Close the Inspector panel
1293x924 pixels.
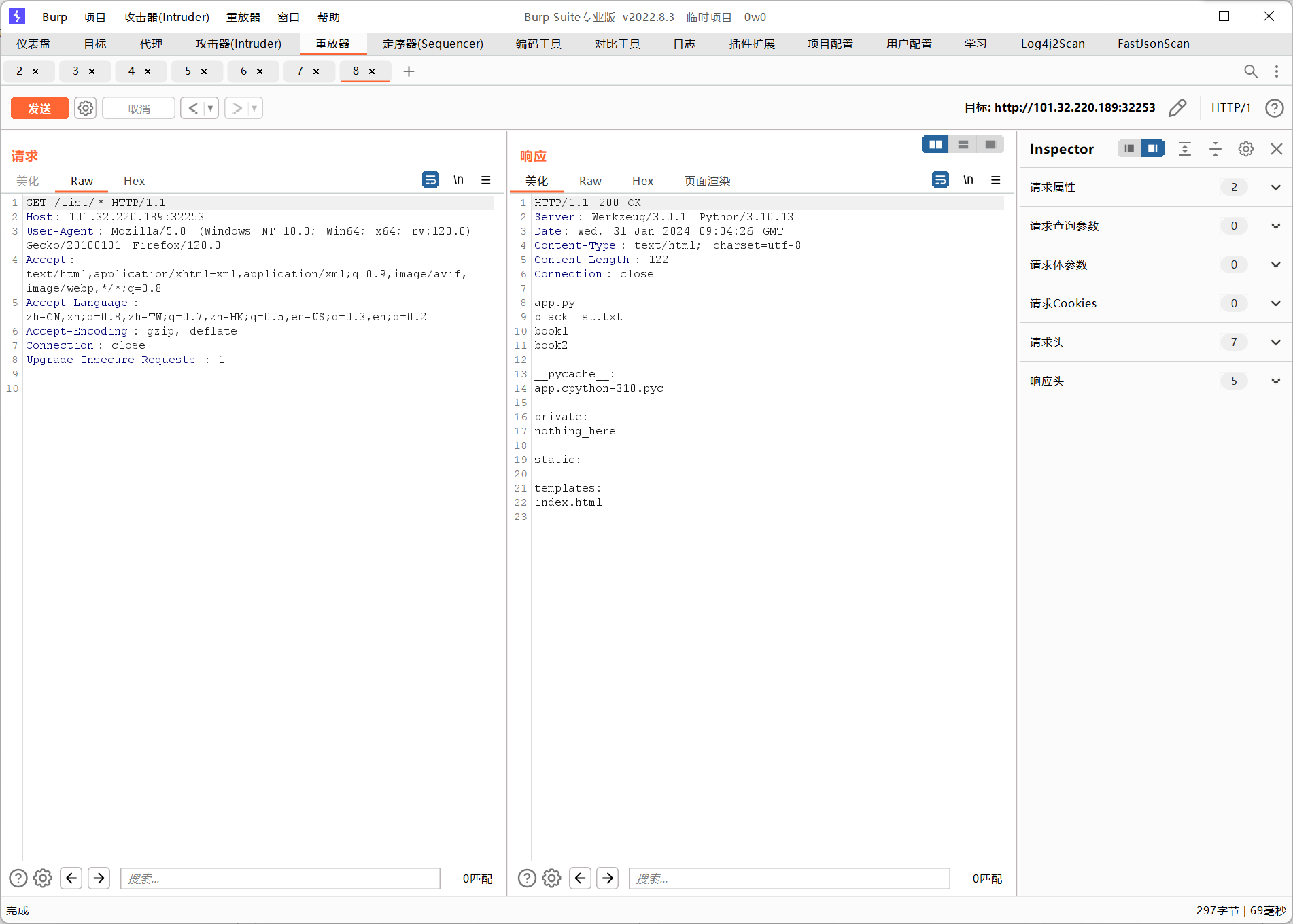1277,149
